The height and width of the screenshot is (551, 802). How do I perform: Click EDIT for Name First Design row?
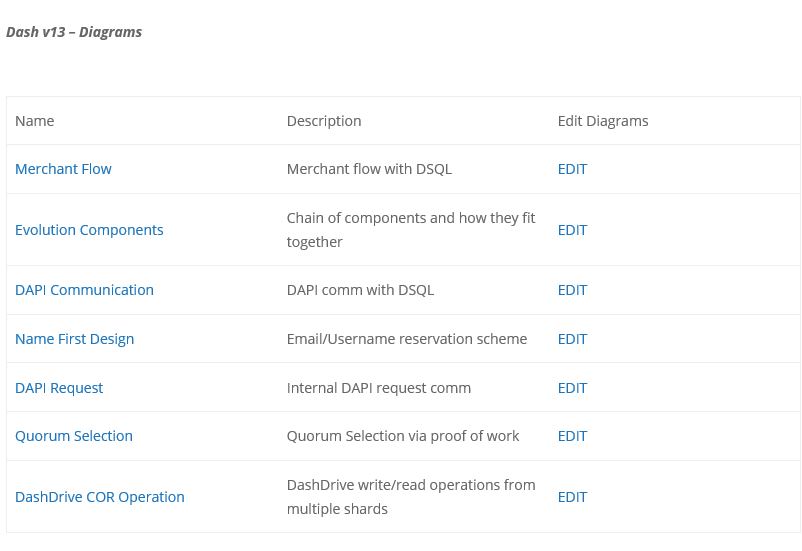click(572, 339)
